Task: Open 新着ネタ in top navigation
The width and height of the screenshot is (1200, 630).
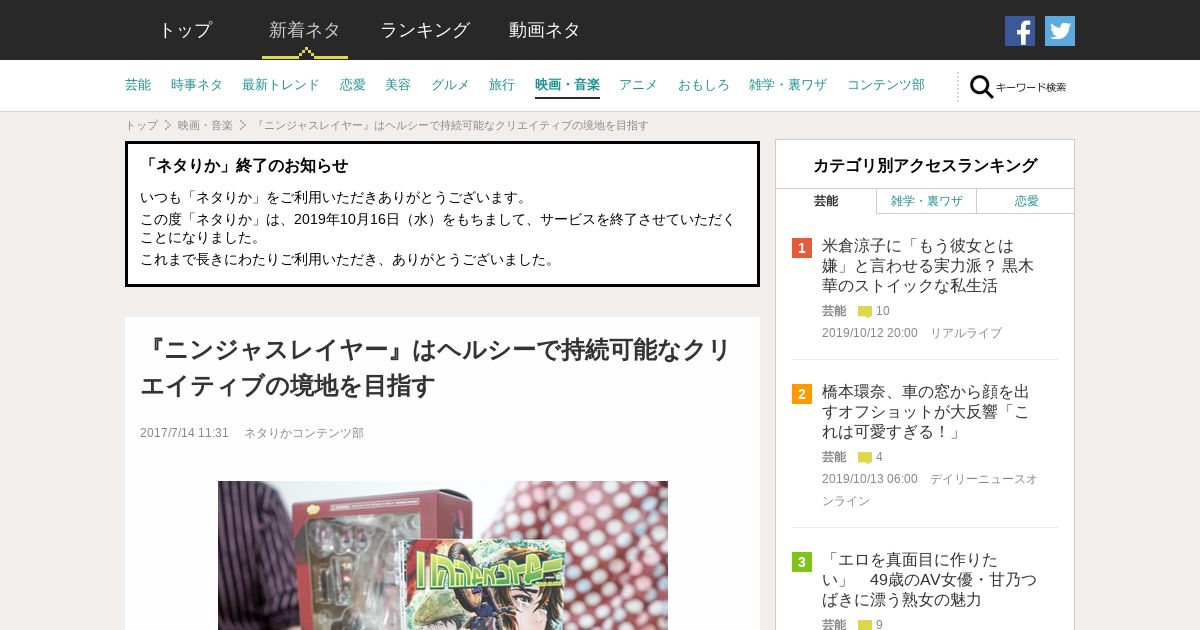Action: pos(305,30)
